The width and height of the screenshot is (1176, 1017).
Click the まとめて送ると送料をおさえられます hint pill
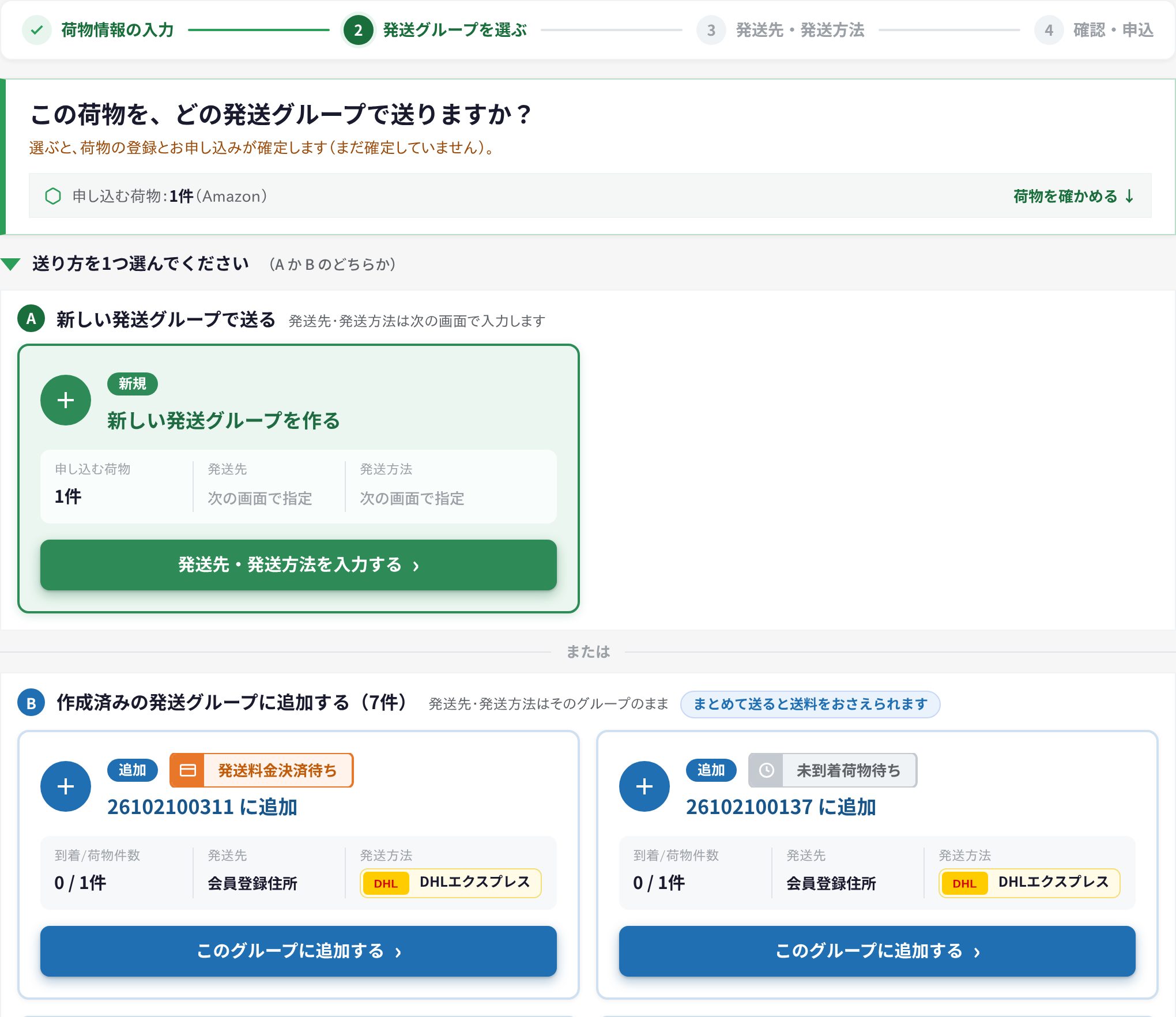(x=811, y=704)
